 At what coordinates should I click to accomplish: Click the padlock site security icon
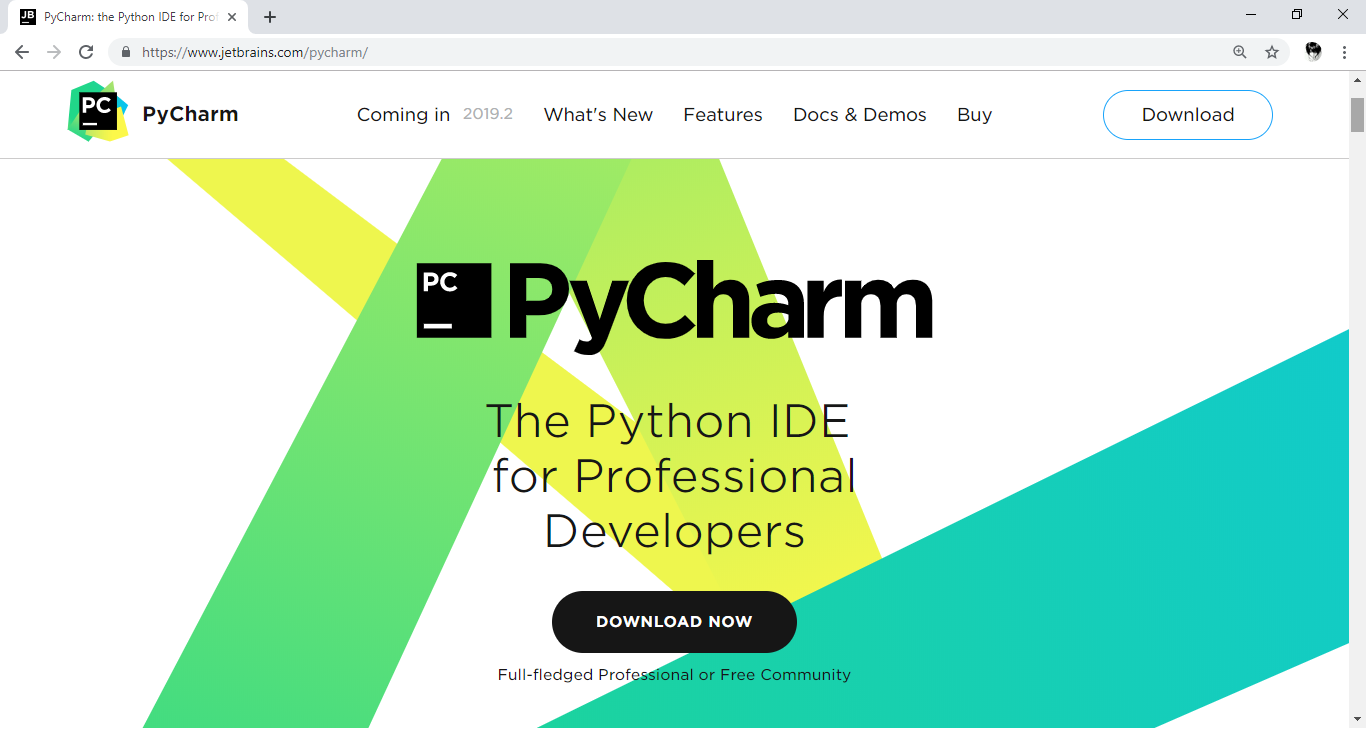point(126,52)
